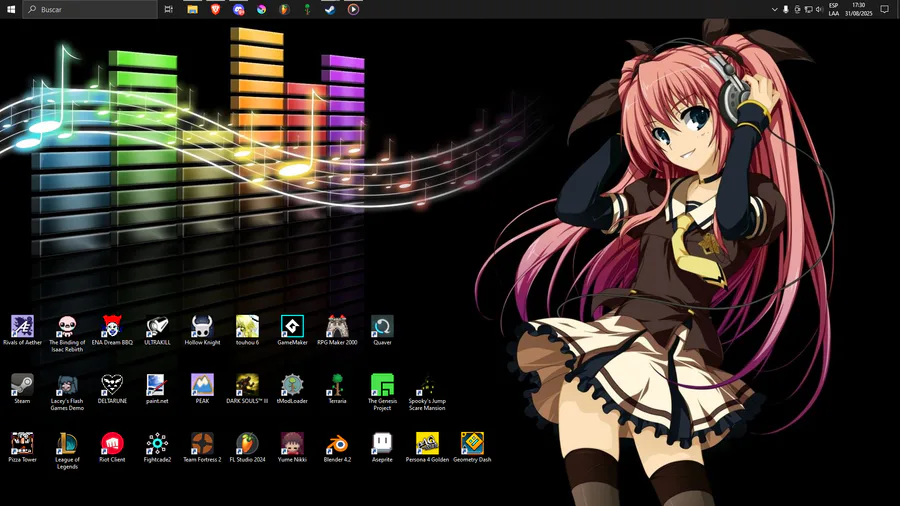900x506 pixels.
Task: Click the ULTRAKILL desktop shortcut
Action: pyautogui.click(x=157, y=326)
